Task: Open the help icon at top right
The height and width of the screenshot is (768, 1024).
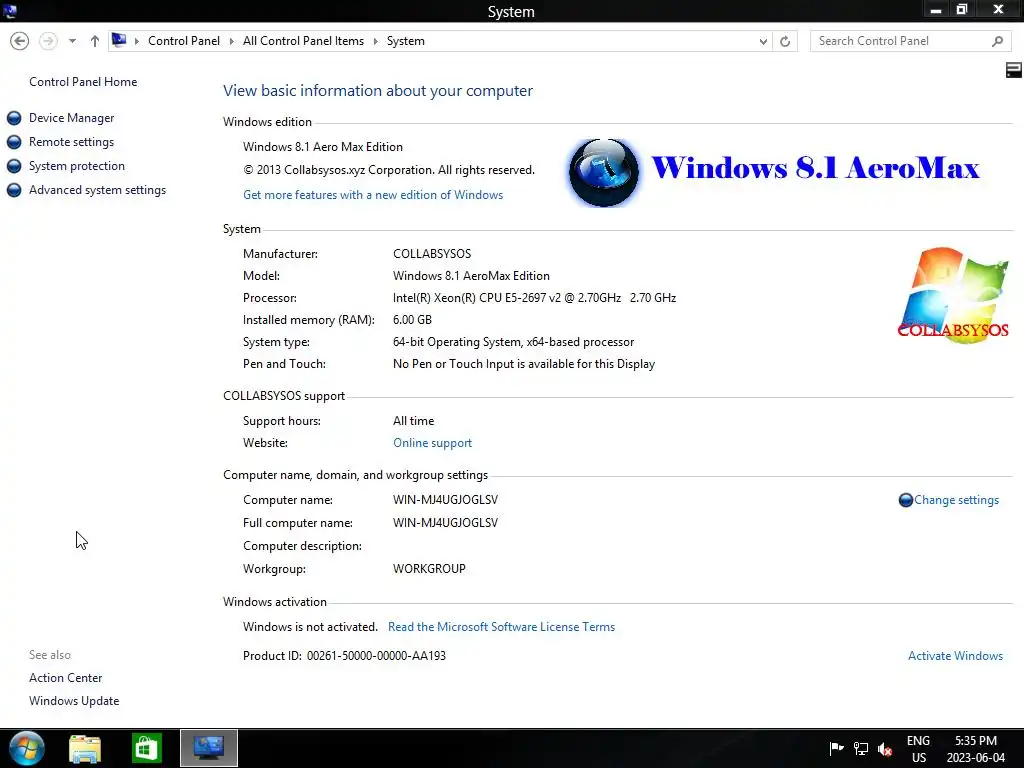Action: [1014, 70]
